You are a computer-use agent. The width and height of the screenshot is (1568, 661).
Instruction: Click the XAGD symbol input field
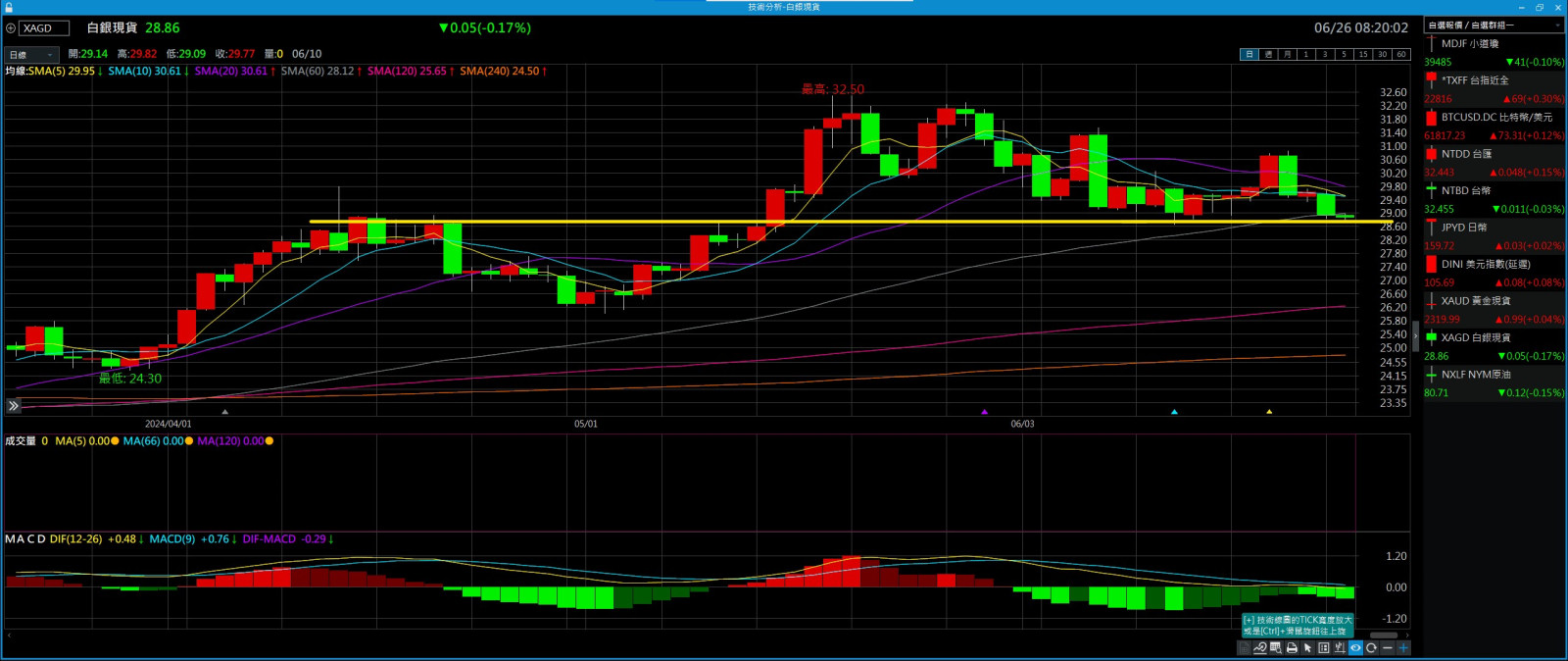[x=44, y=28]
